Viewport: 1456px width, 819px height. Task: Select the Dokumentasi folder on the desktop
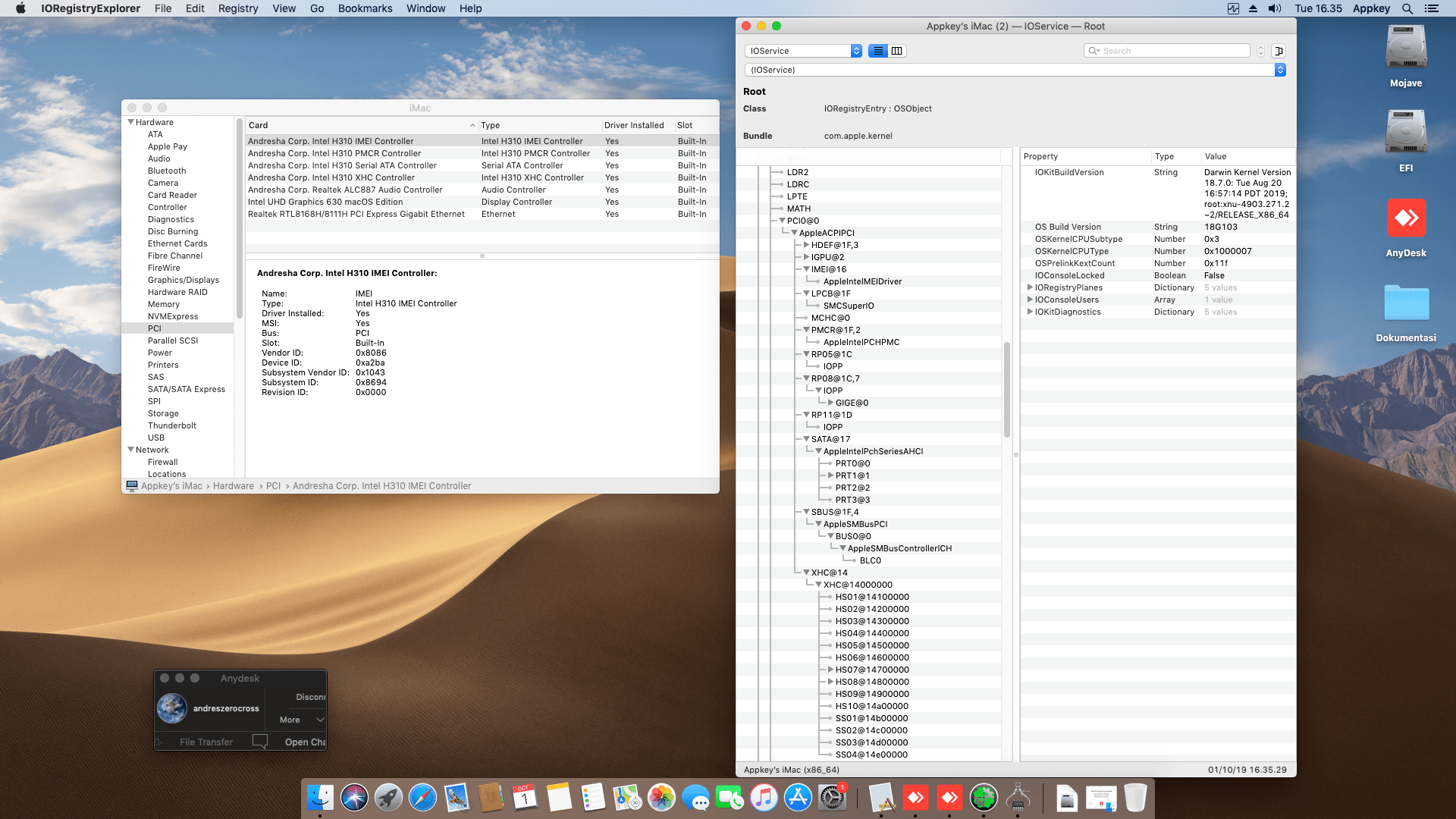pos(1406,312)
